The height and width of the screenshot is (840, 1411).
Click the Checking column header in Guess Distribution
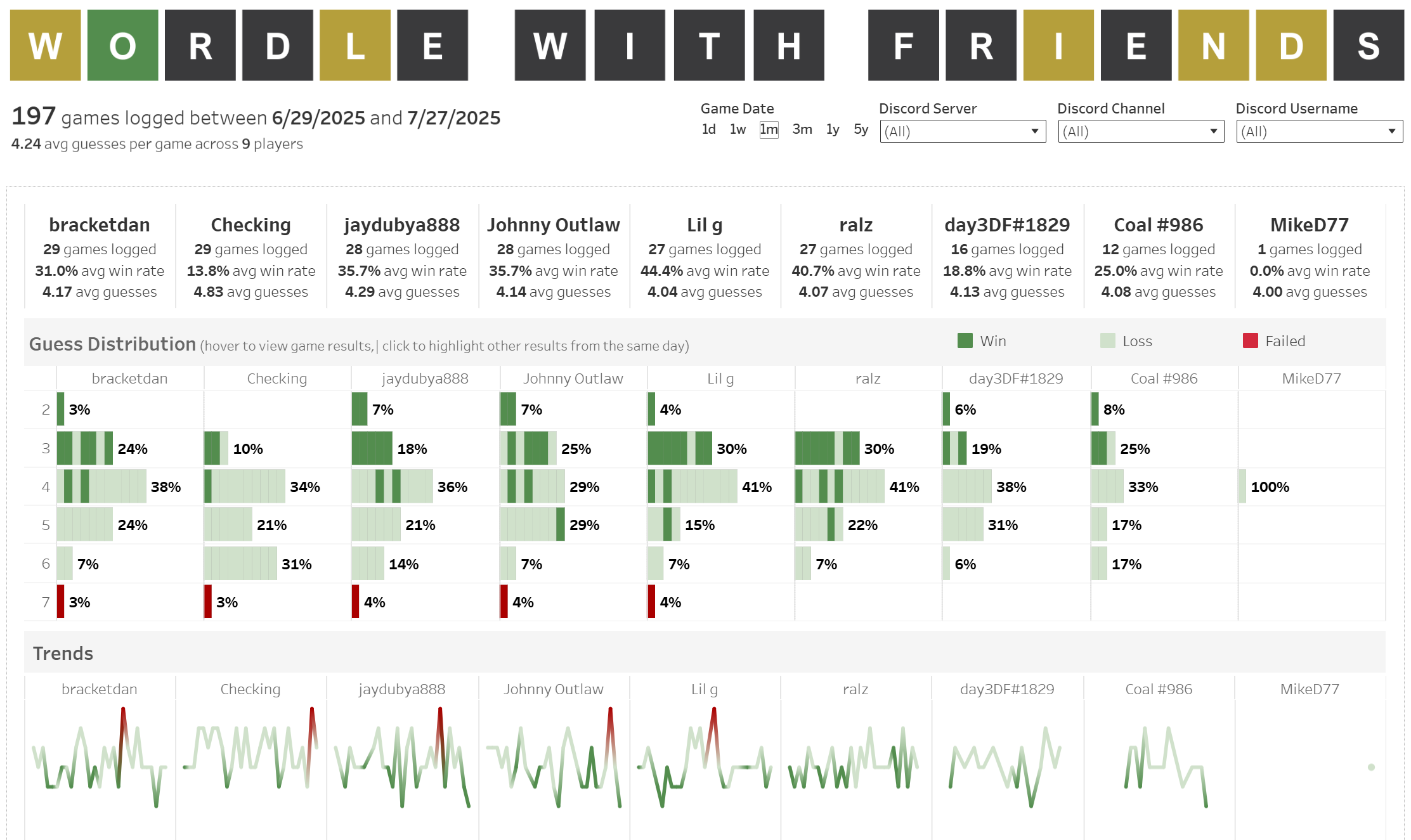click(x=276, y=378)
